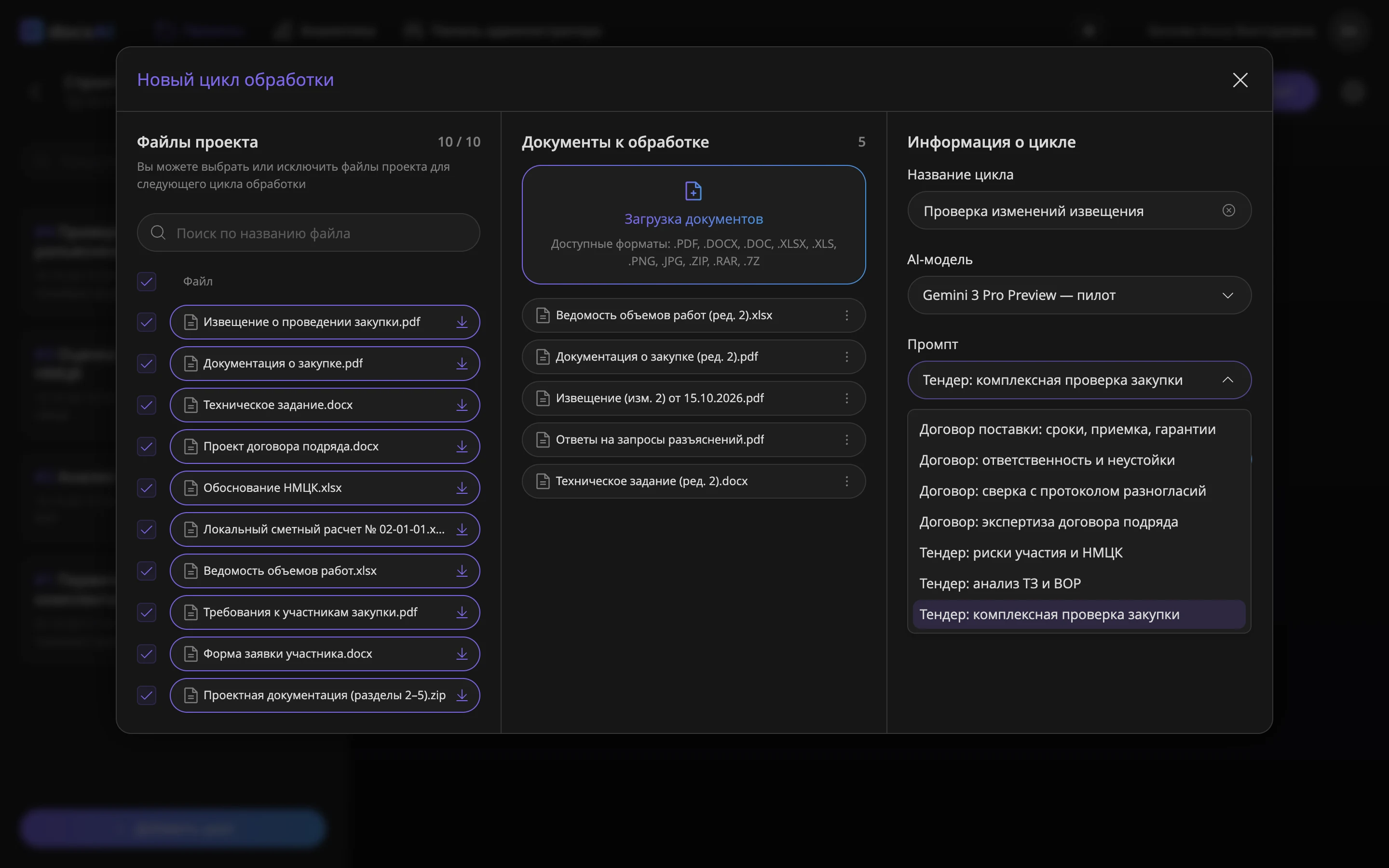Download Проект договора подряда.docx
This screenshot has width=1389, height=868.
[462, 447]
